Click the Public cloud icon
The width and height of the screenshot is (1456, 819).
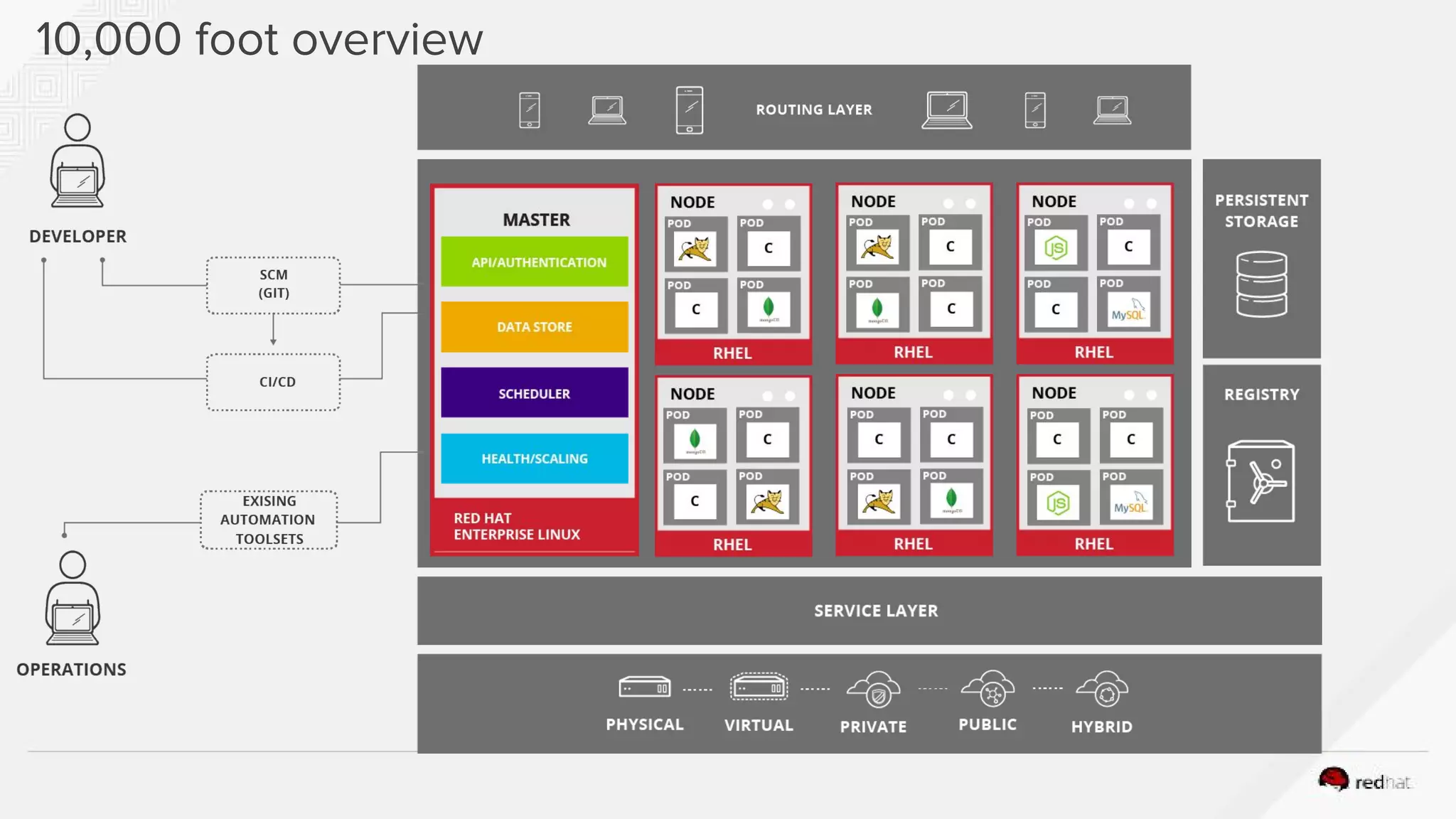987,688
